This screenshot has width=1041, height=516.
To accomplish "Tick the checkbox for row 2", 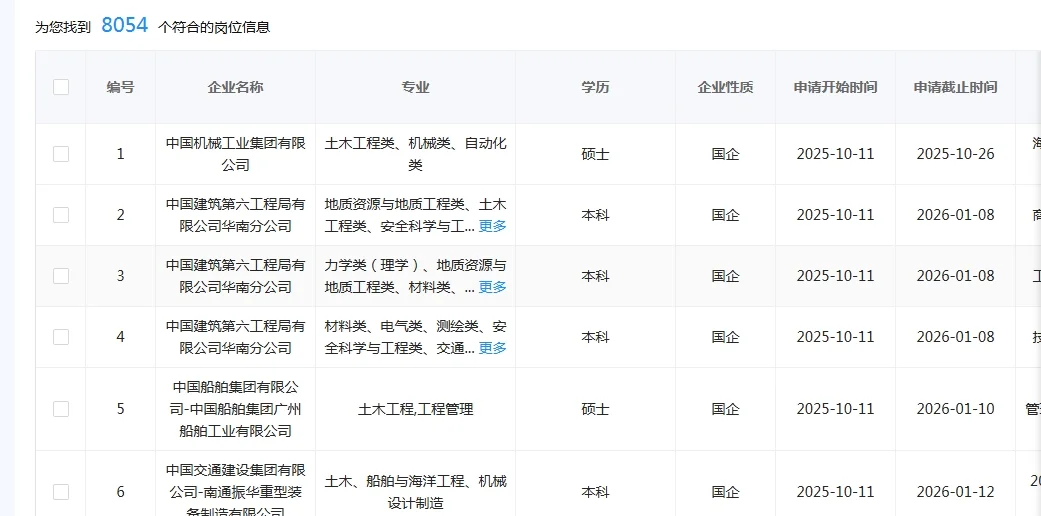I will coord(61,215).
